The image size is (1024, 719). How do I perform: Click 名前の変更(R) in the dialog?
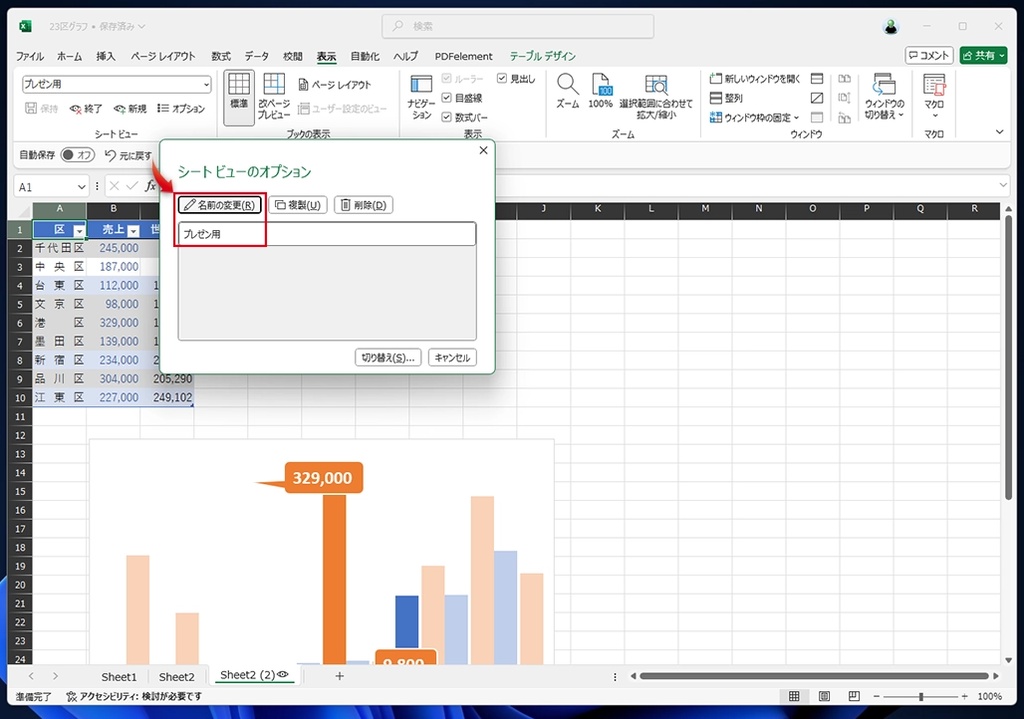click(x=219, y=205)
